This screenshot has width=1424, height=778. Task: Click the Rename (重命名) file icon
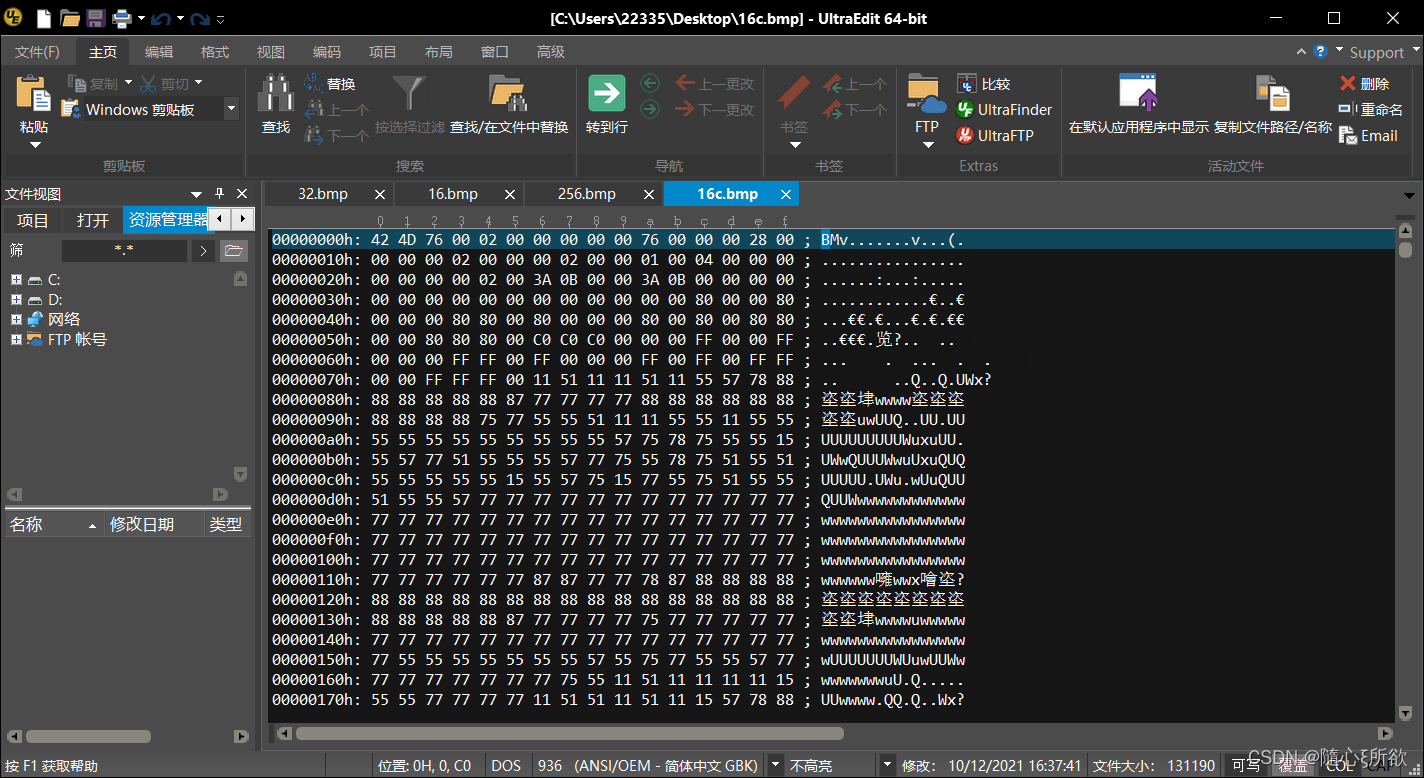(1349, 109)
